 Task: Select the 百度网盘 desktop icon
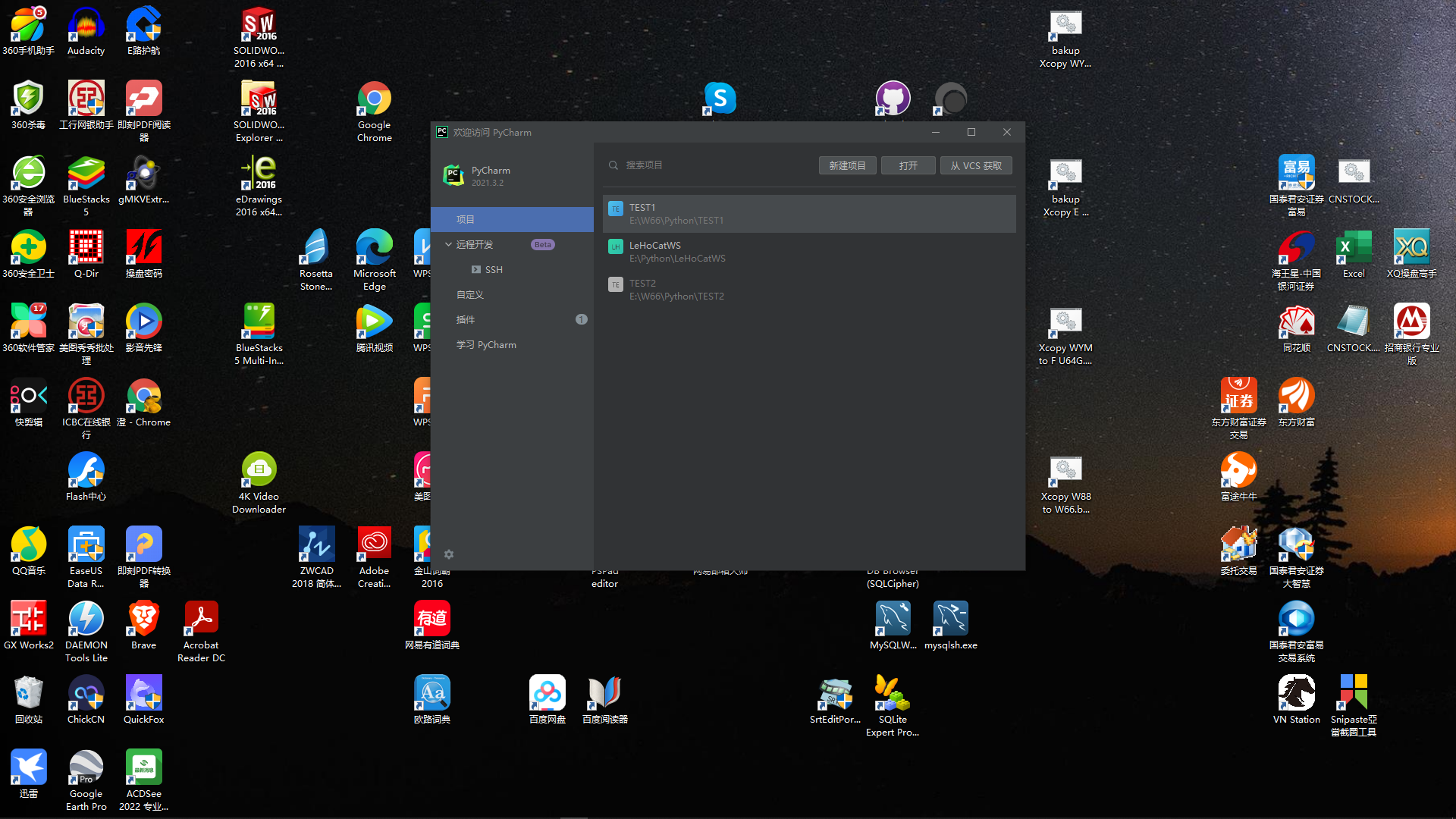(x=548, y=700)
